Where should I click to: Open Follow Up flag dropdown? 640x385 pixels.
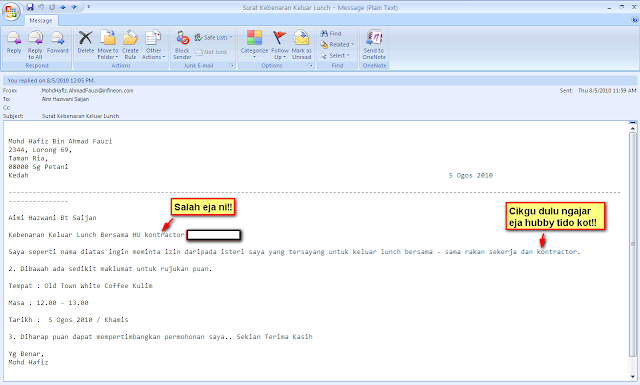coord(280,45)
